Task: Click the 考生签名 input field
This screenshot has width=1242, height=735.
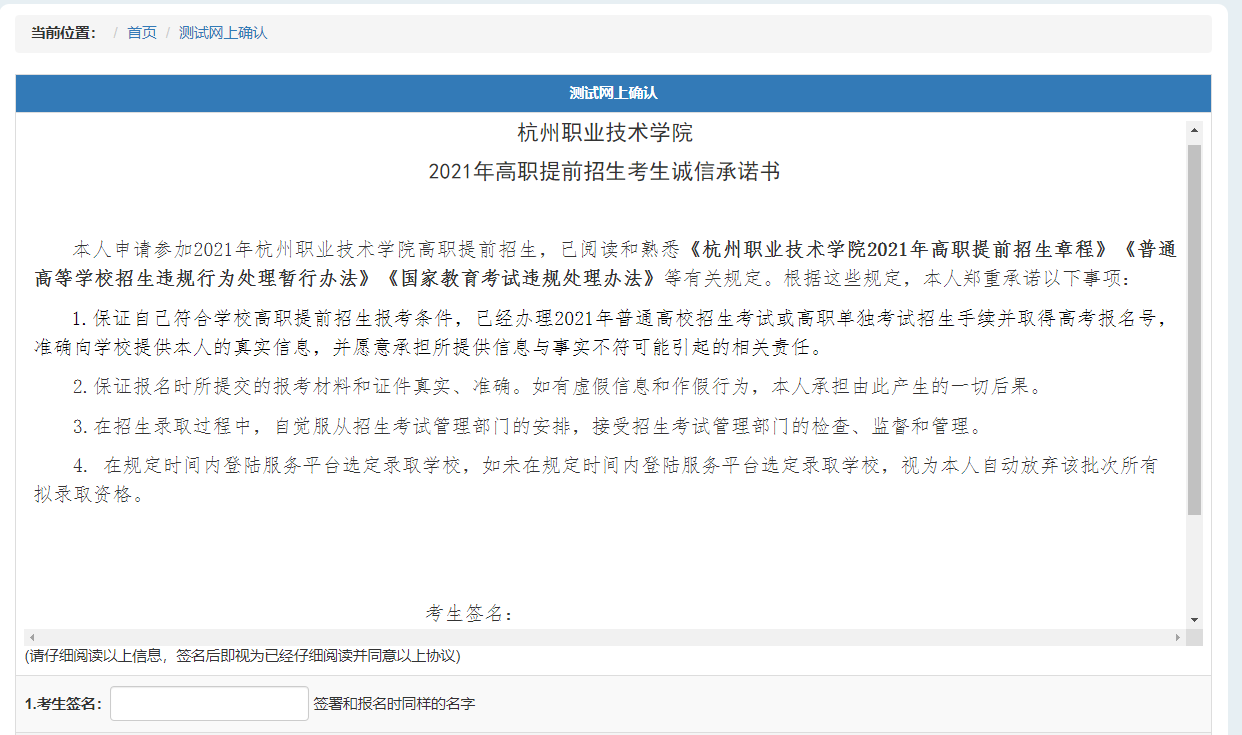Action: tap(209, 703)
